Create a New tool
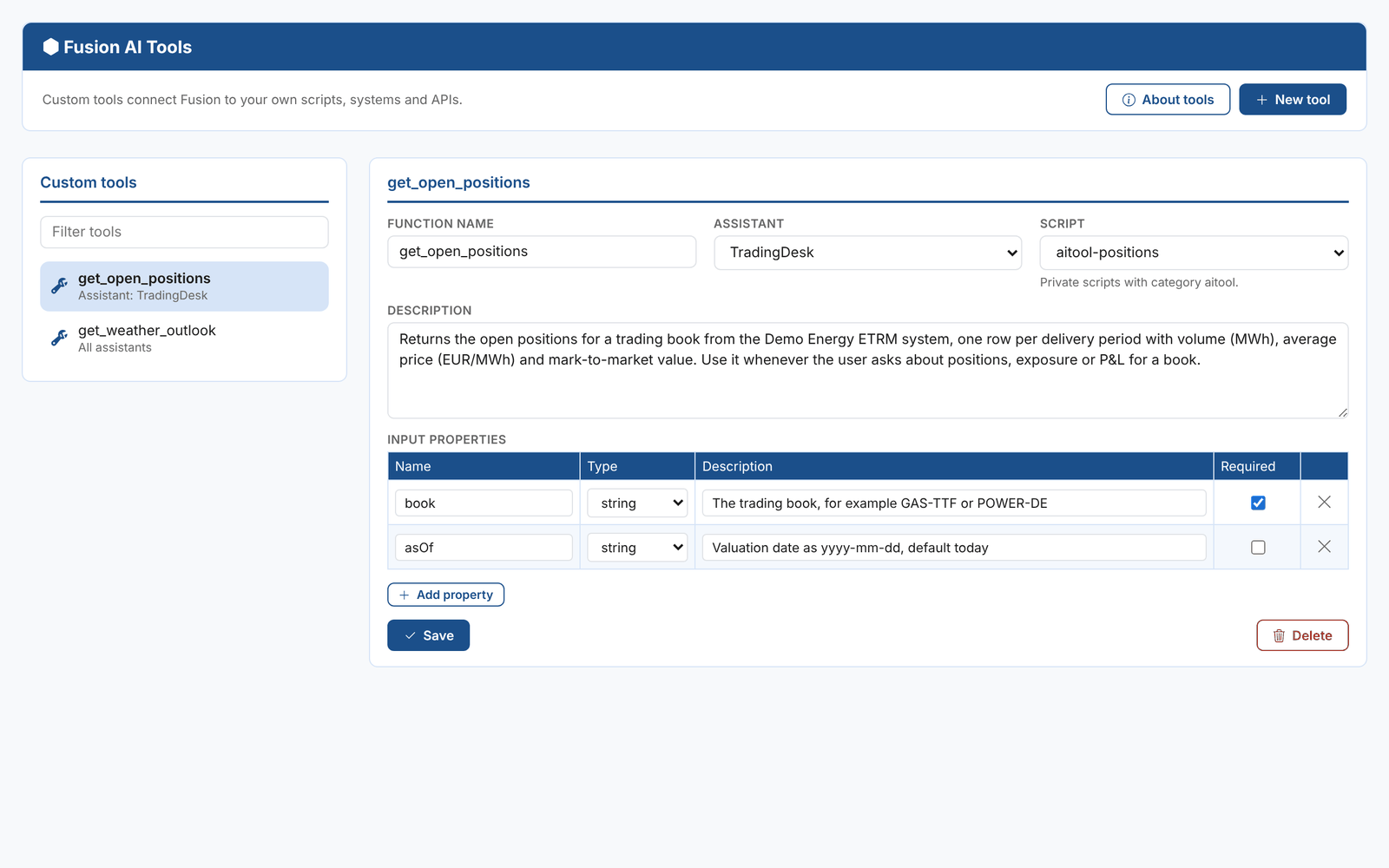The width and height of the screenshot is (1389, 868). (1293, 100)
